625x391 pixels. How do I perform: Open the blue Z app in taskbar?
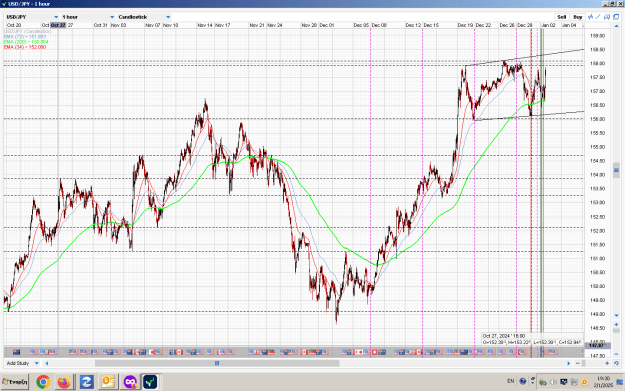86,382
